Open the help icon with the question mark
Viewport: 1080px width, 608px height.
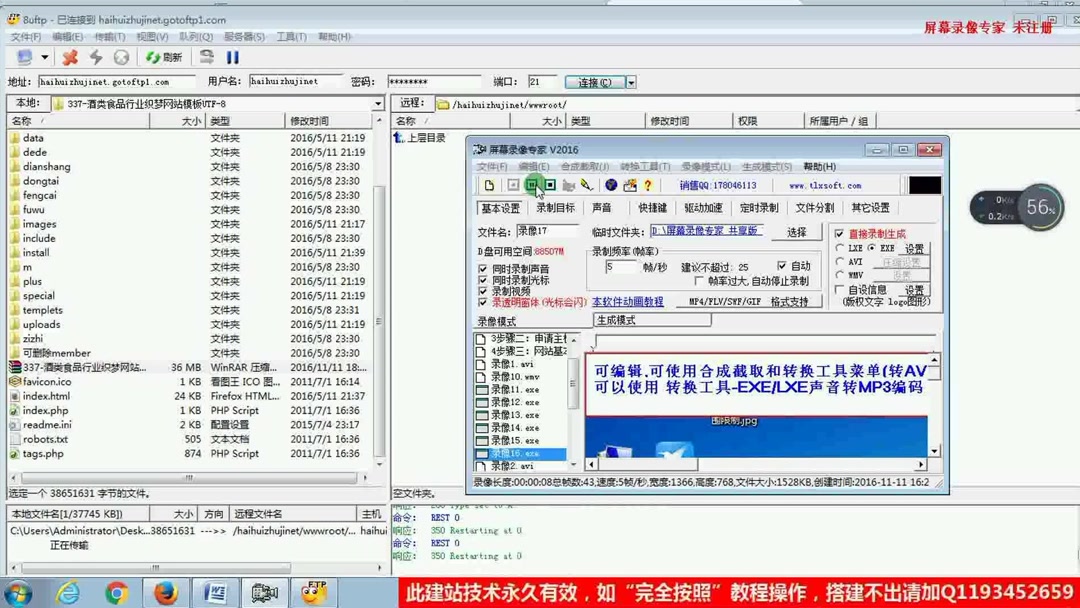point(647,186)
